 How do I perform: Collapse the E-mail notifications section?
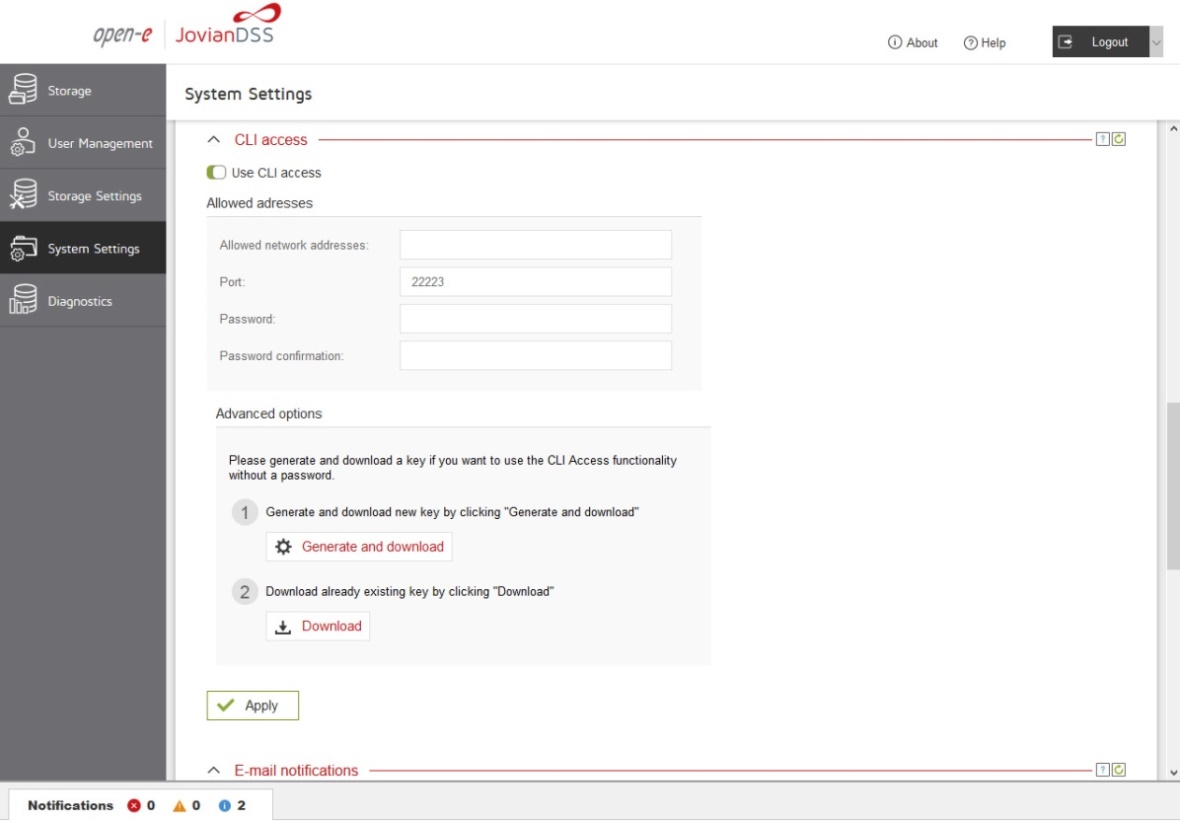coord(214,771)
